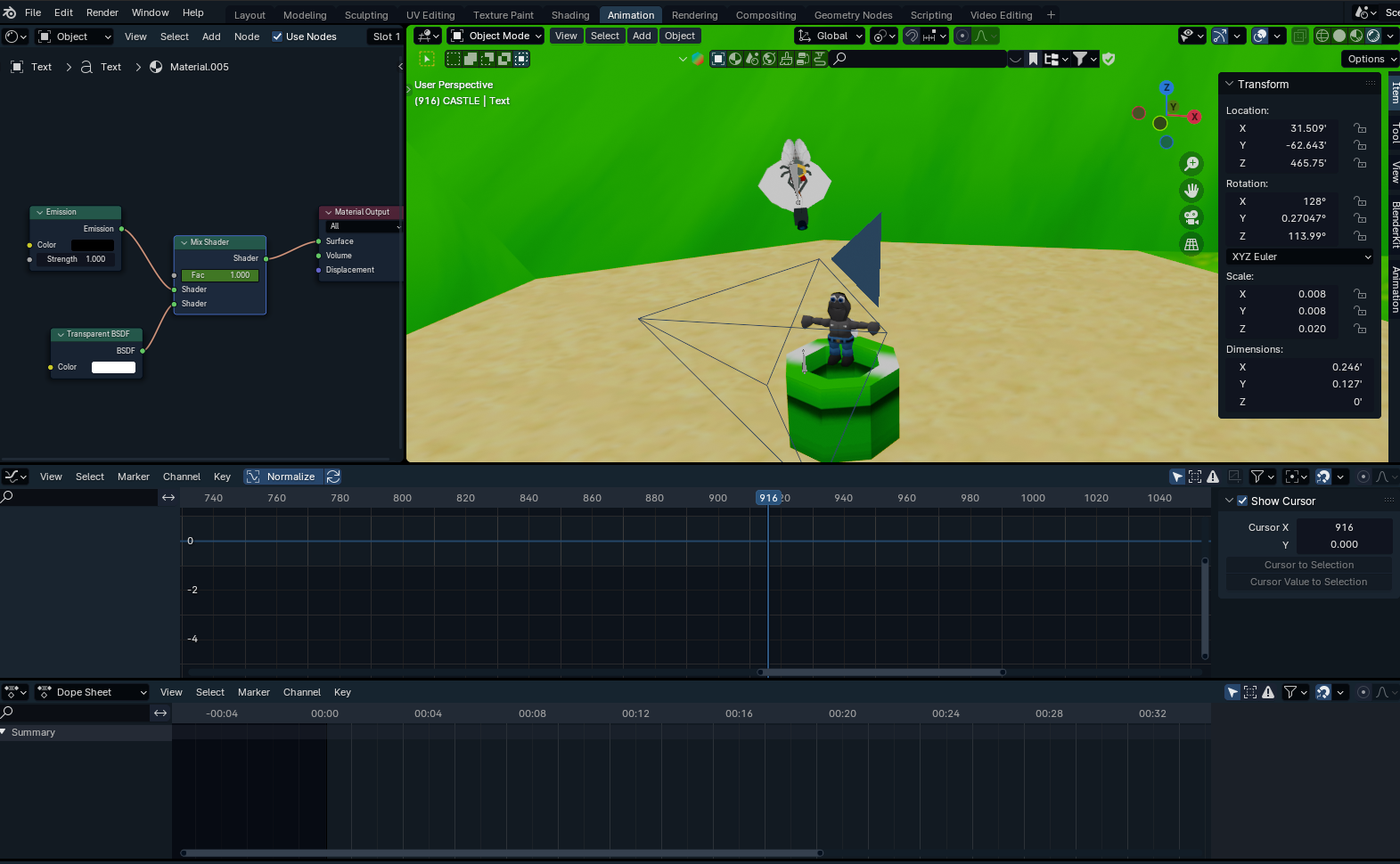Open the XYZ Euler rotation mode dropdown
Screen dimensions: 1400x864
click(1300, 257)
